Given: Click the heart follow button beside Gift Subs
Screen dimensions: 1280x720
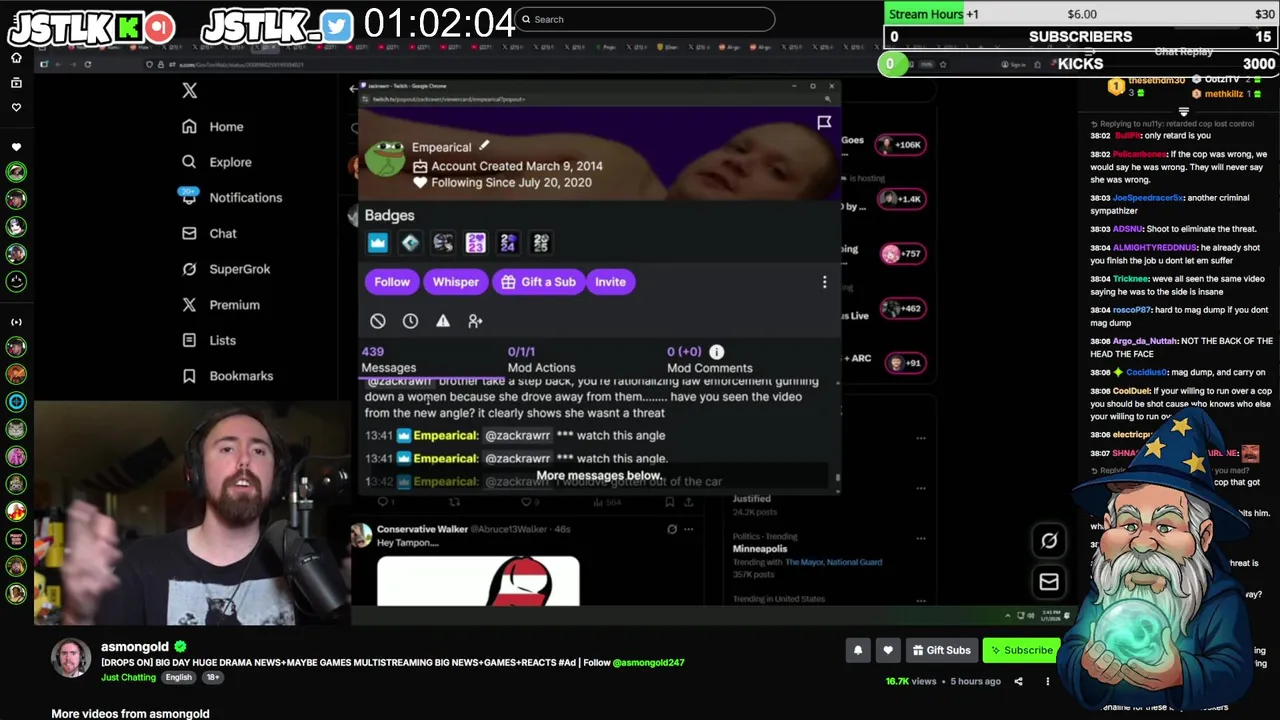Looking at the screenshot, I should coord(888,650).
